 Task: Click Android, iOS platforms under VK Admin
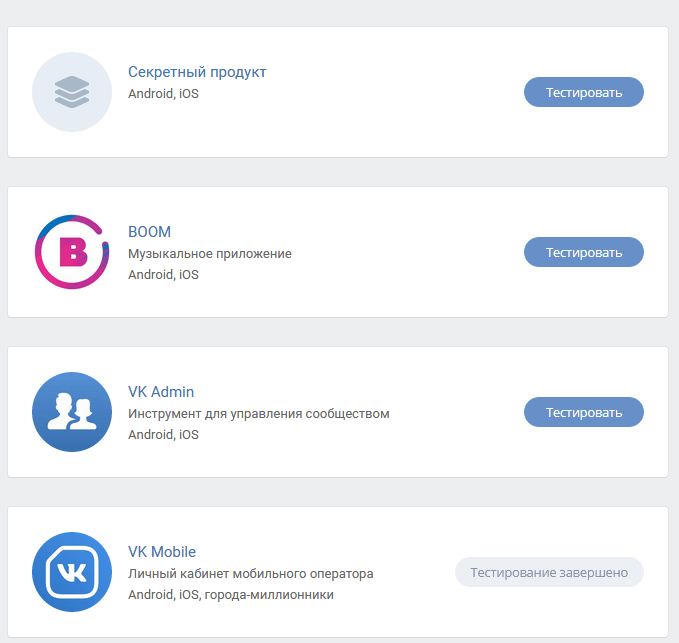163,435
